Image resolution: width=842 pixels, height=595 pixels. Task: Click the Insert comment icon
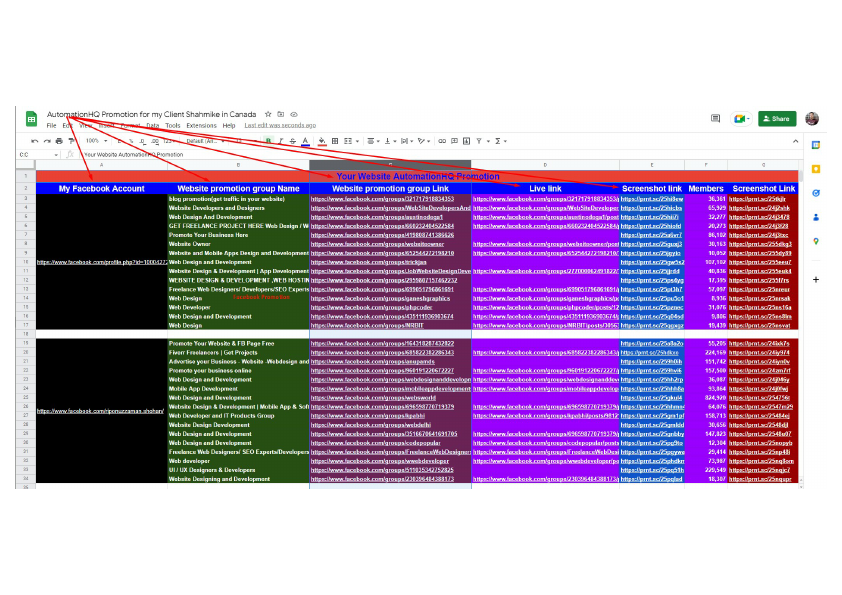[454, 141]
